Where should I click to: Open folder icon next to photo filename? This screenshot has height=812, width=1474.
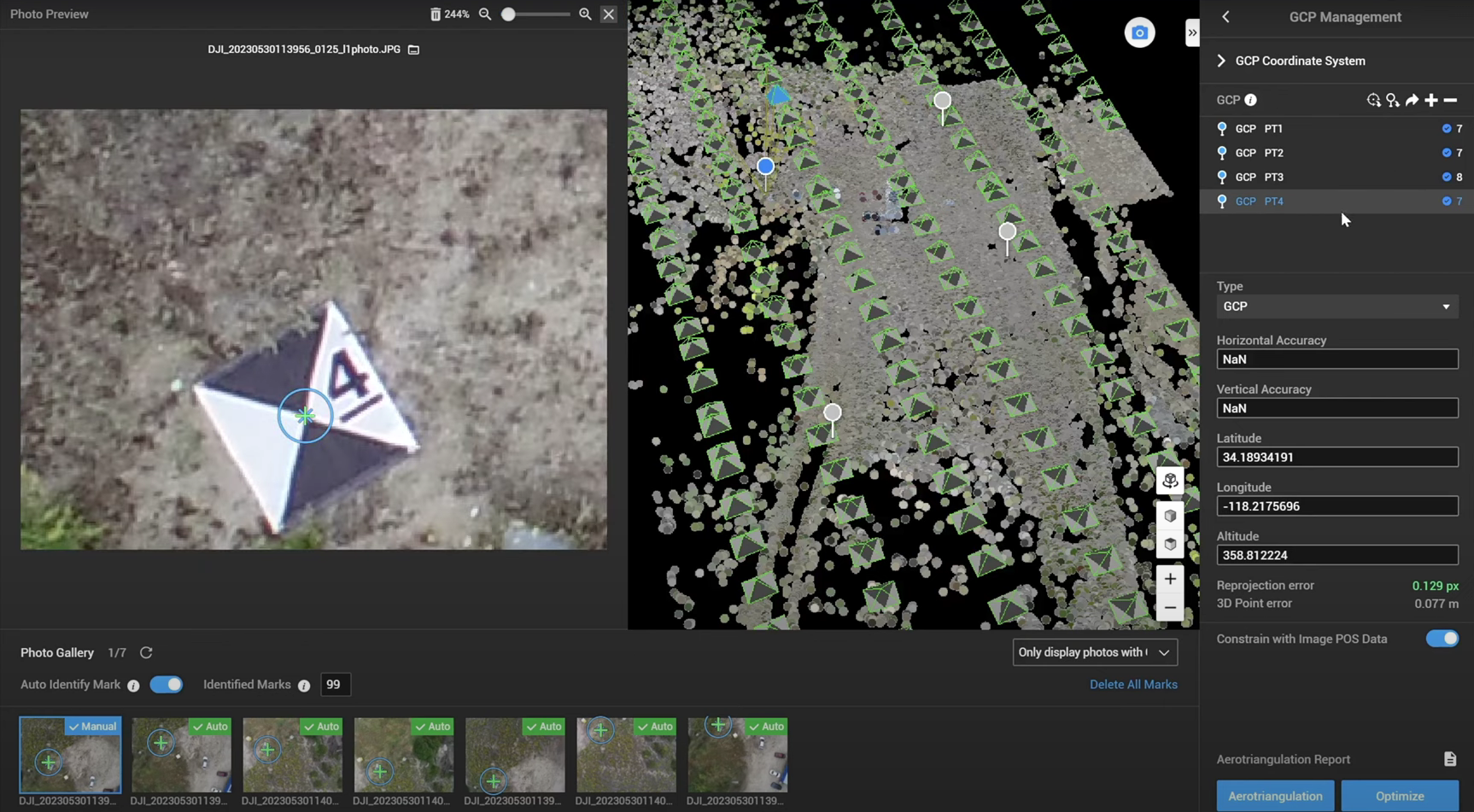(414, 50)
